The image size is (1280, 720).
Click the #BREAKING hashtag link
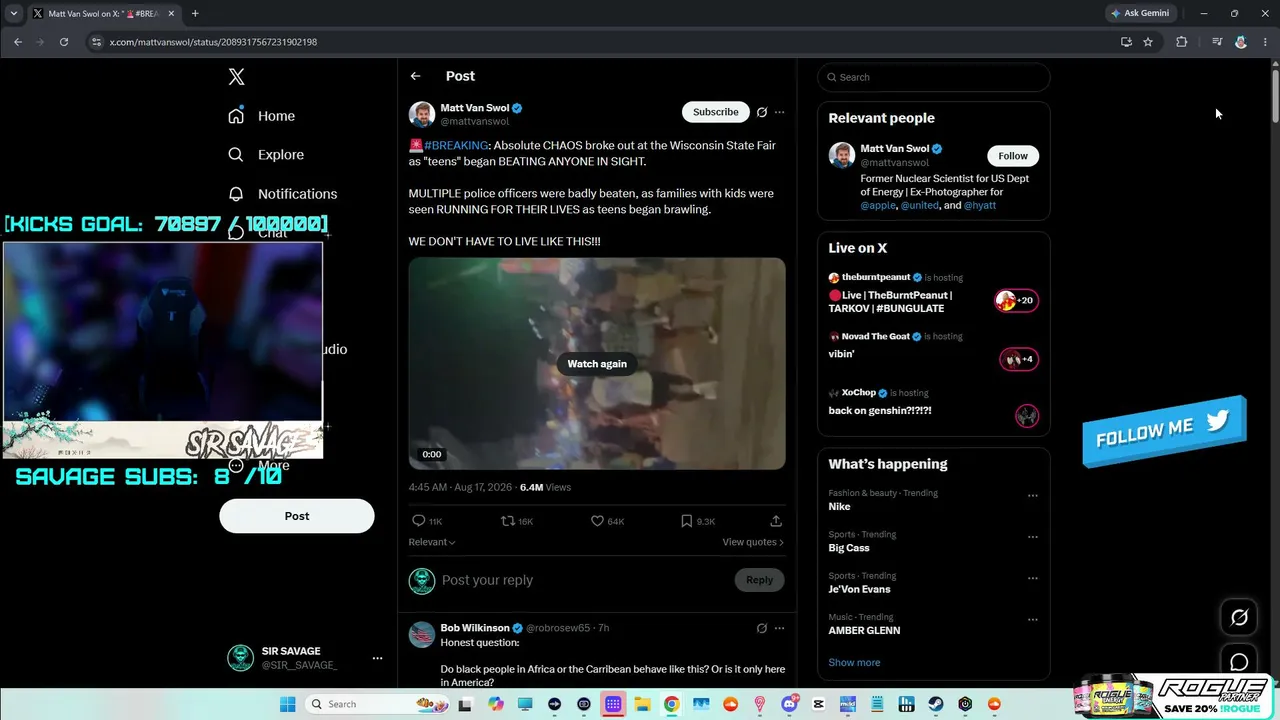click(x=456, y=146)
